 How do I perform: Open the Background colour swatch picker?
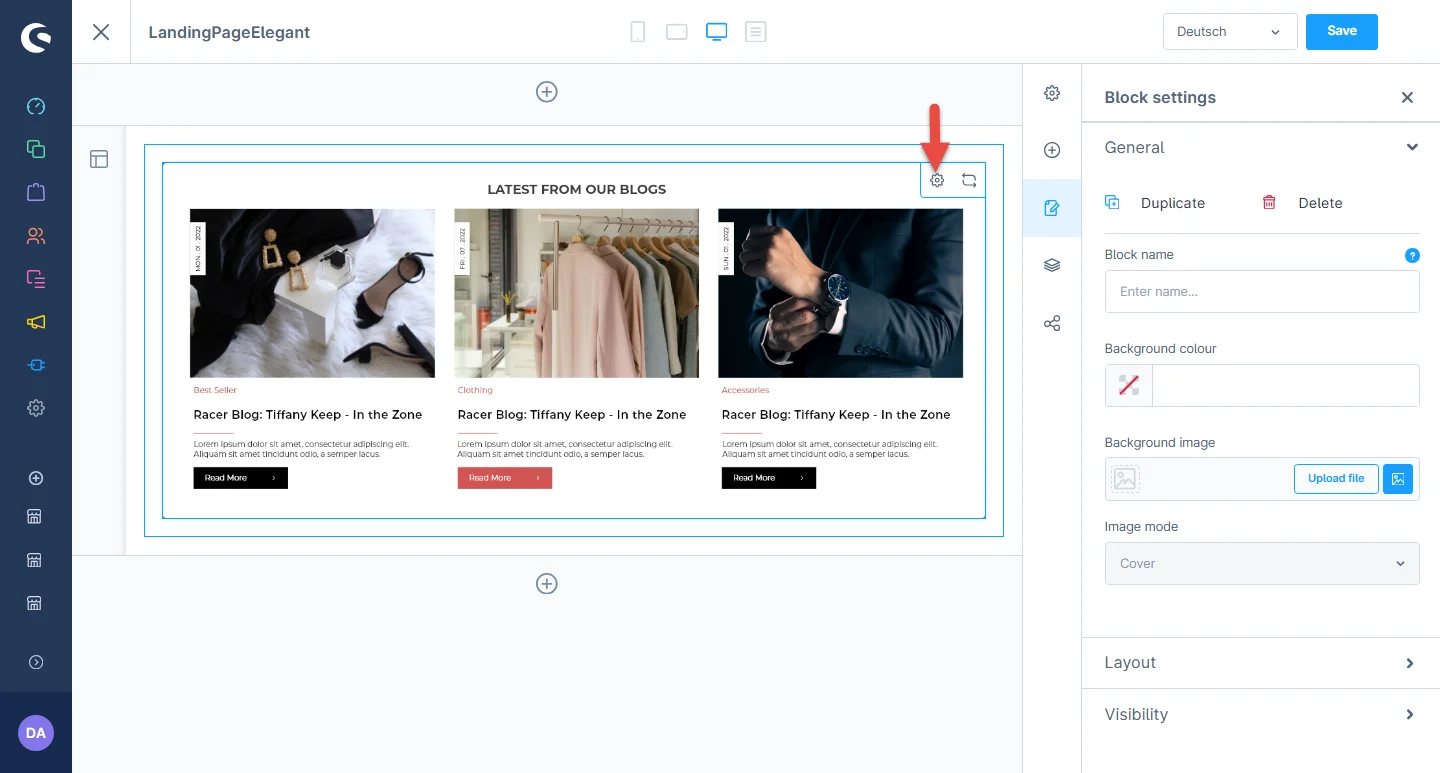click(x=1129, y=386)
